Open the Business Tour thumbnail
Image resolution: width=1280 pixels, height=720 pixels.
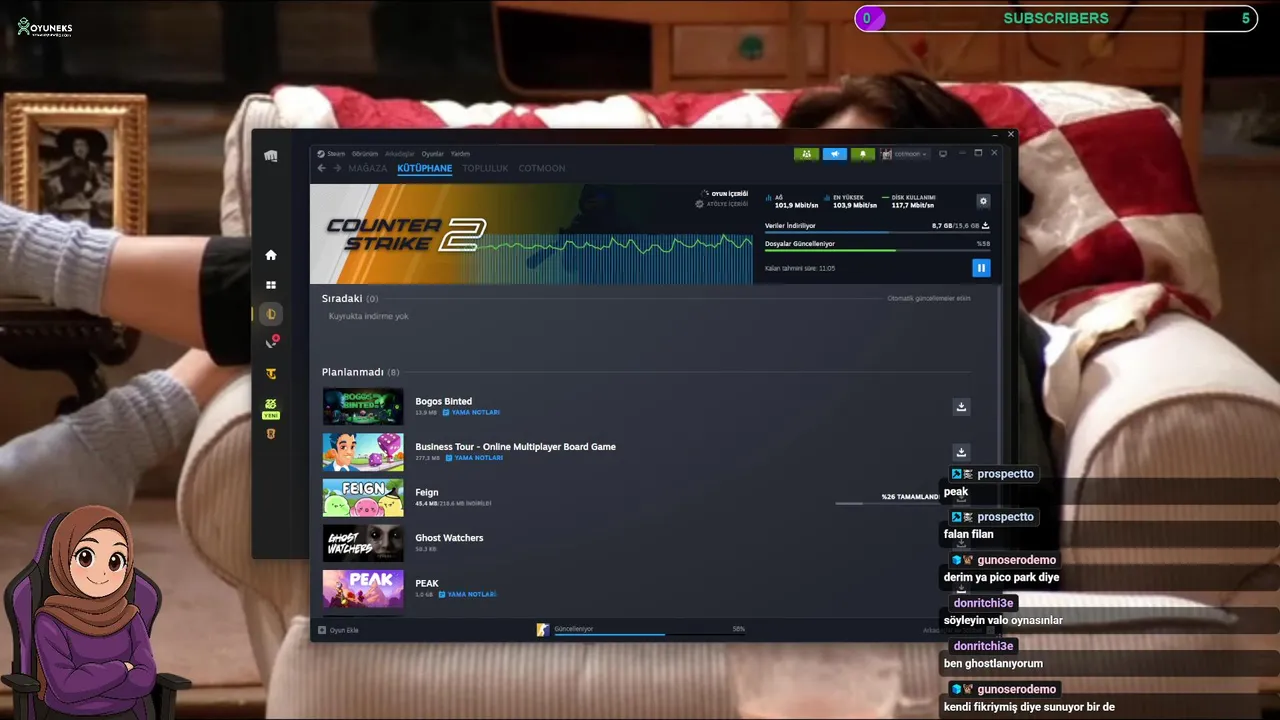[363, 452]
